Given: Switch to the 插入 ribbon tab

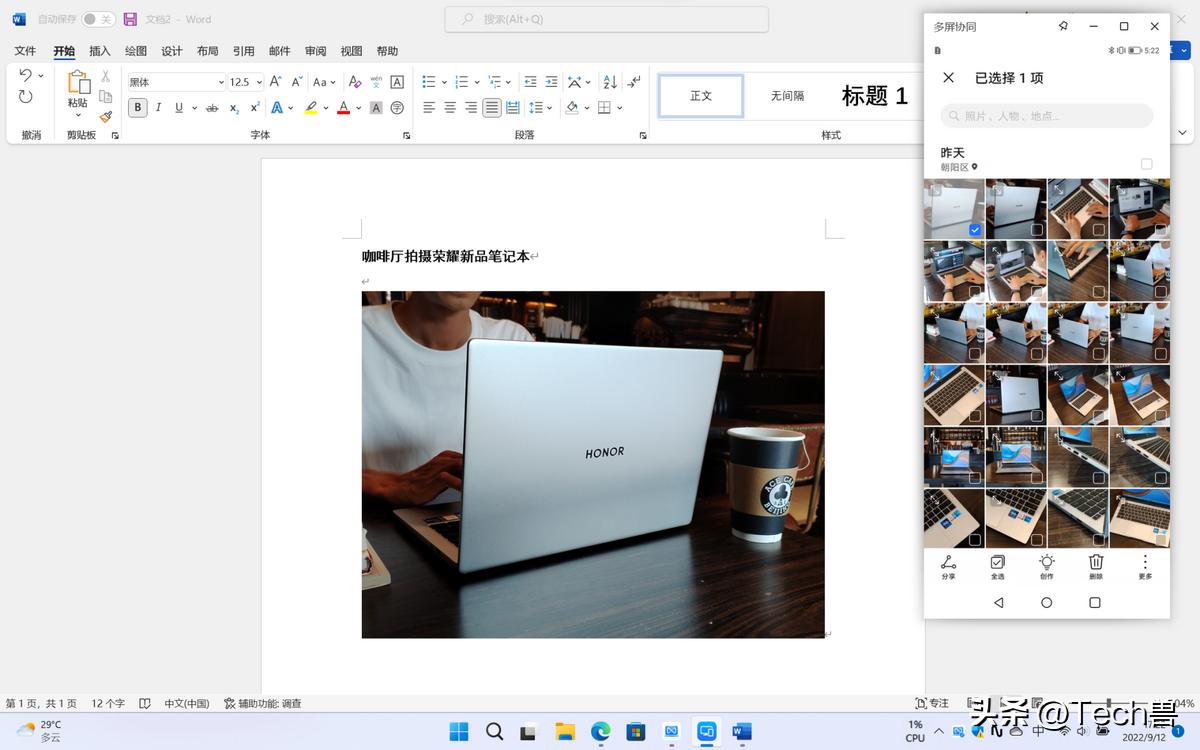Looking at the screenshot, I should (99, 51).
